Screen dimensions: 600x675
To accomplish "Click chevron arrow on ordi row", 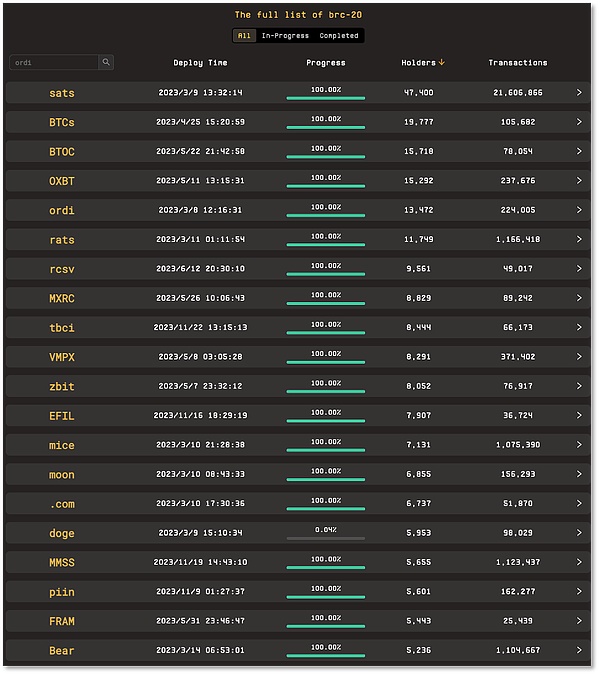I will (x=578, y=210).
